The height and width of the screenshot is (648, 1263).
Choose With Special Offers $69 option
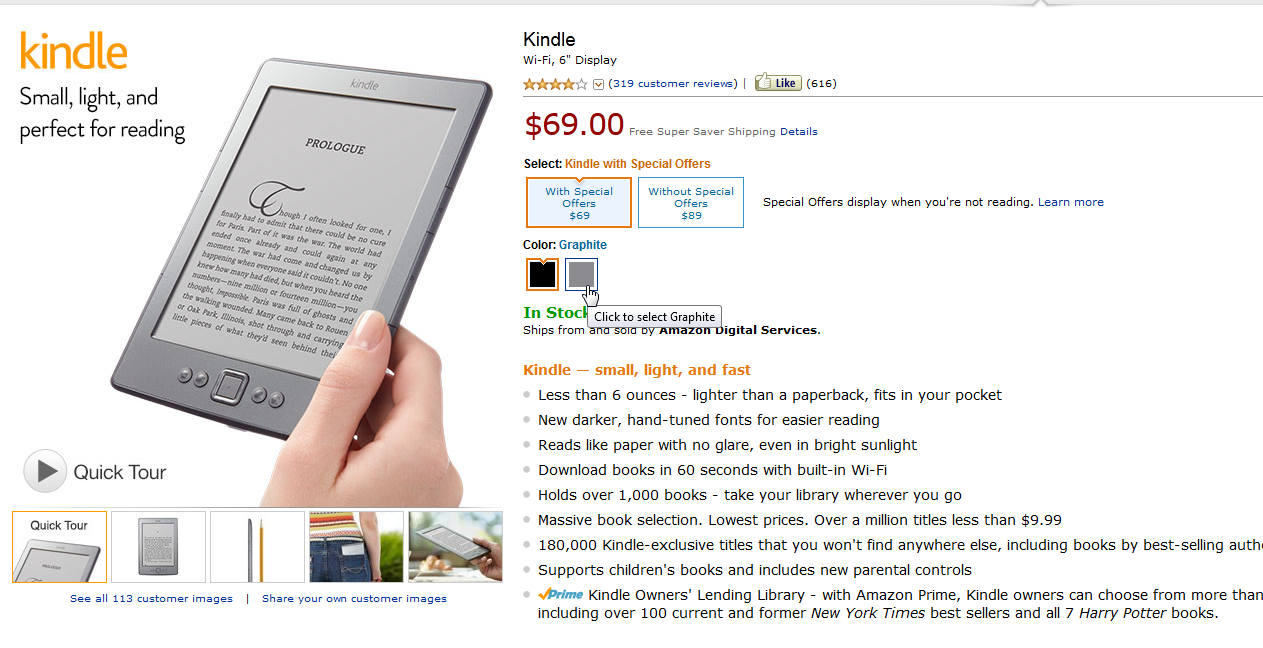[579, 203]
